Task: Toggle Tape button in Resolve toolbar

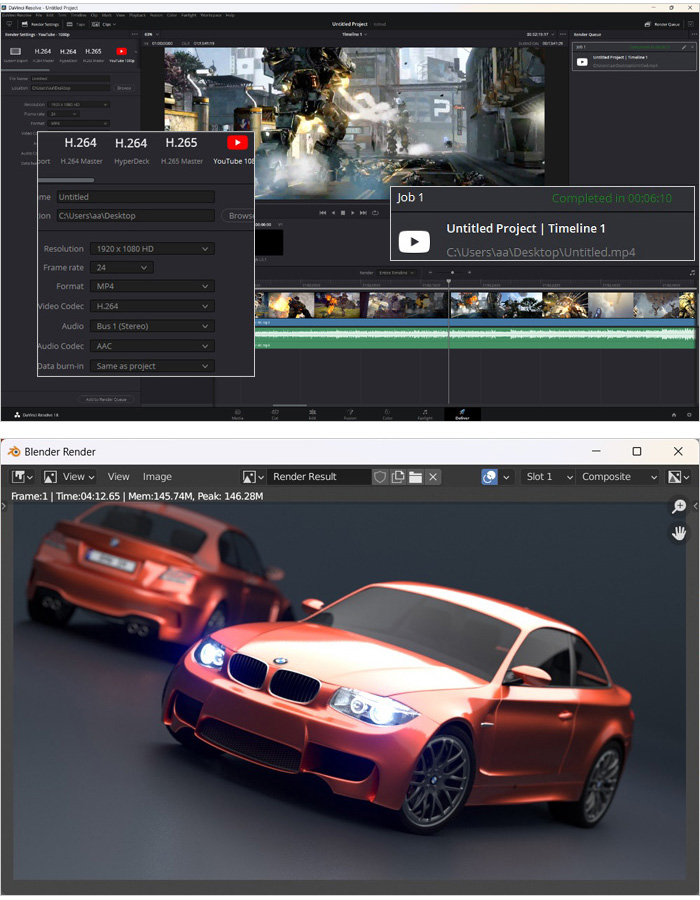Action: tap(76, 24)
